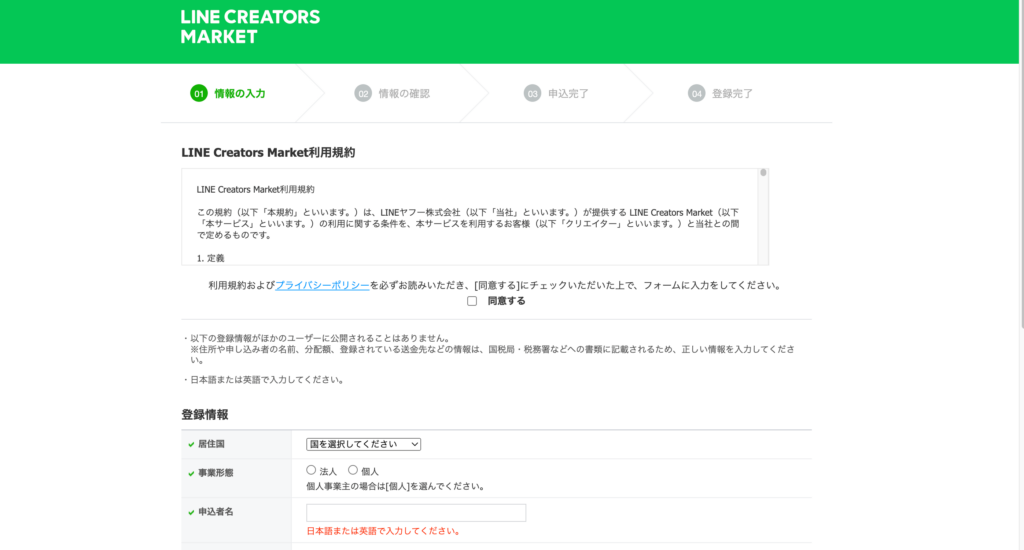Viewport: 1024px width, 550px height.
Task: Click the green checkmark beside 居住国
Action: pos(191,445)
